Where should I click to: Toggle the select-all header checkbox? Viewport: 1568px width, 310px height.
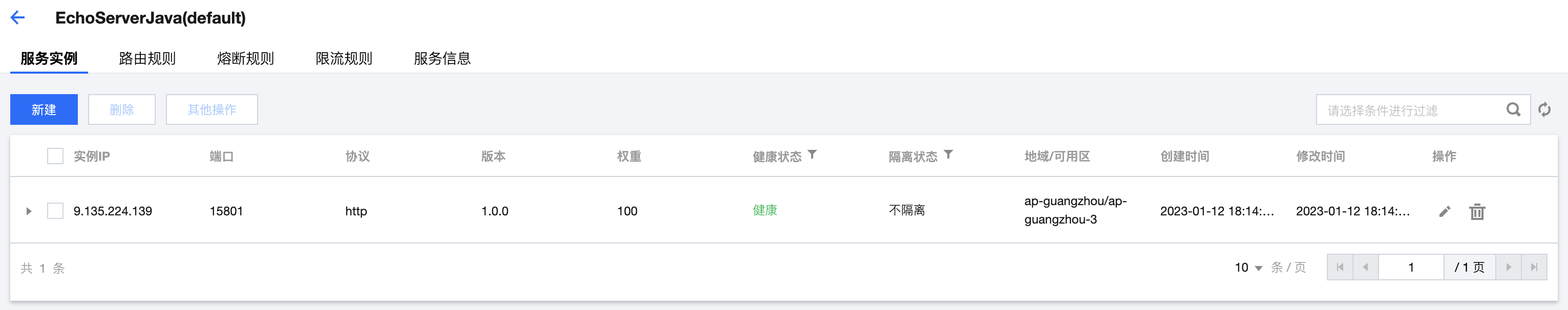(x=55, y=156)
